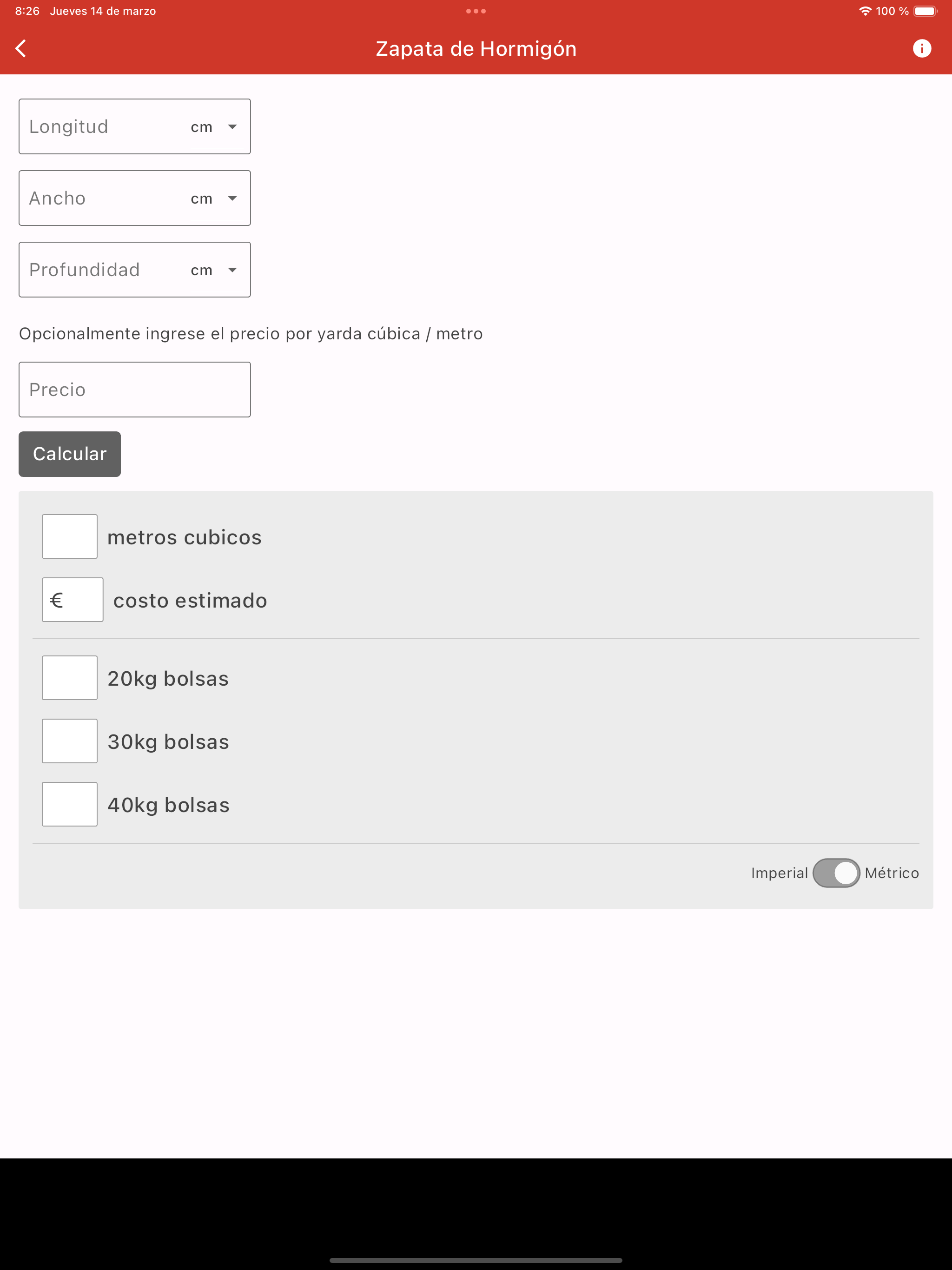
Task: Open the info screen via the i icon
Action: click(x=923, y=48)
